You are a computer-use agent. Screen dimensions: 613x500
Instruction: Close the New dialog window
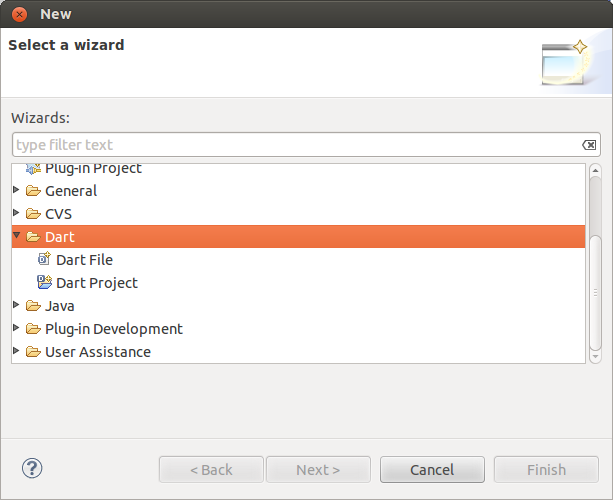click(19, 14)
